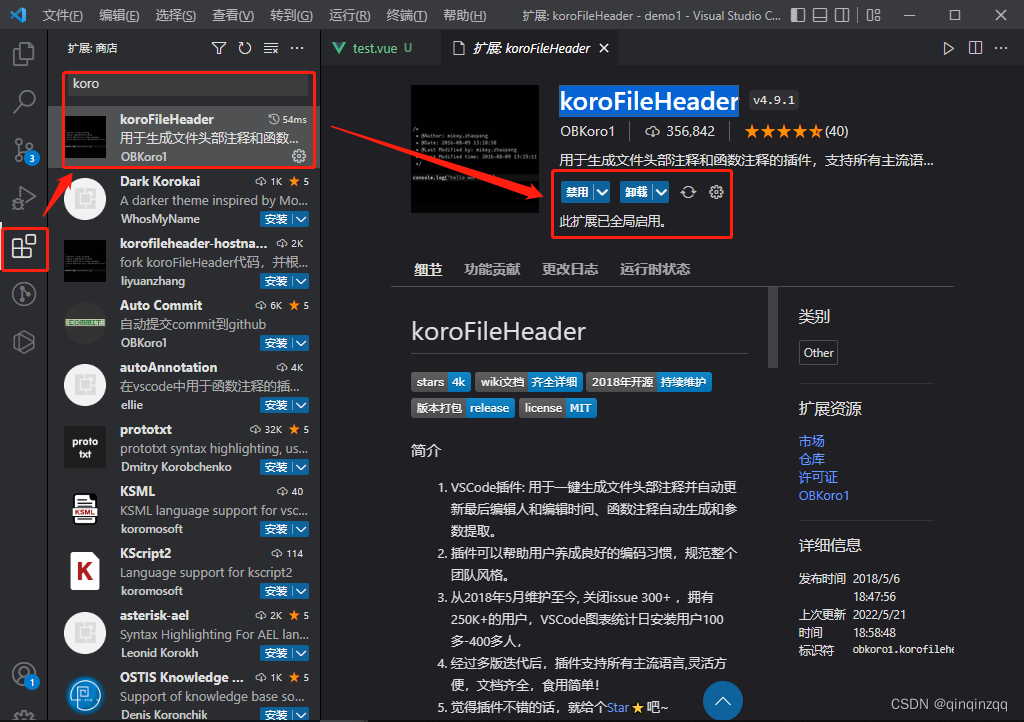This screenshot has width=1024, height=722.
Task: Open the OBKoro1 resource link
Action: click(824, 495)
